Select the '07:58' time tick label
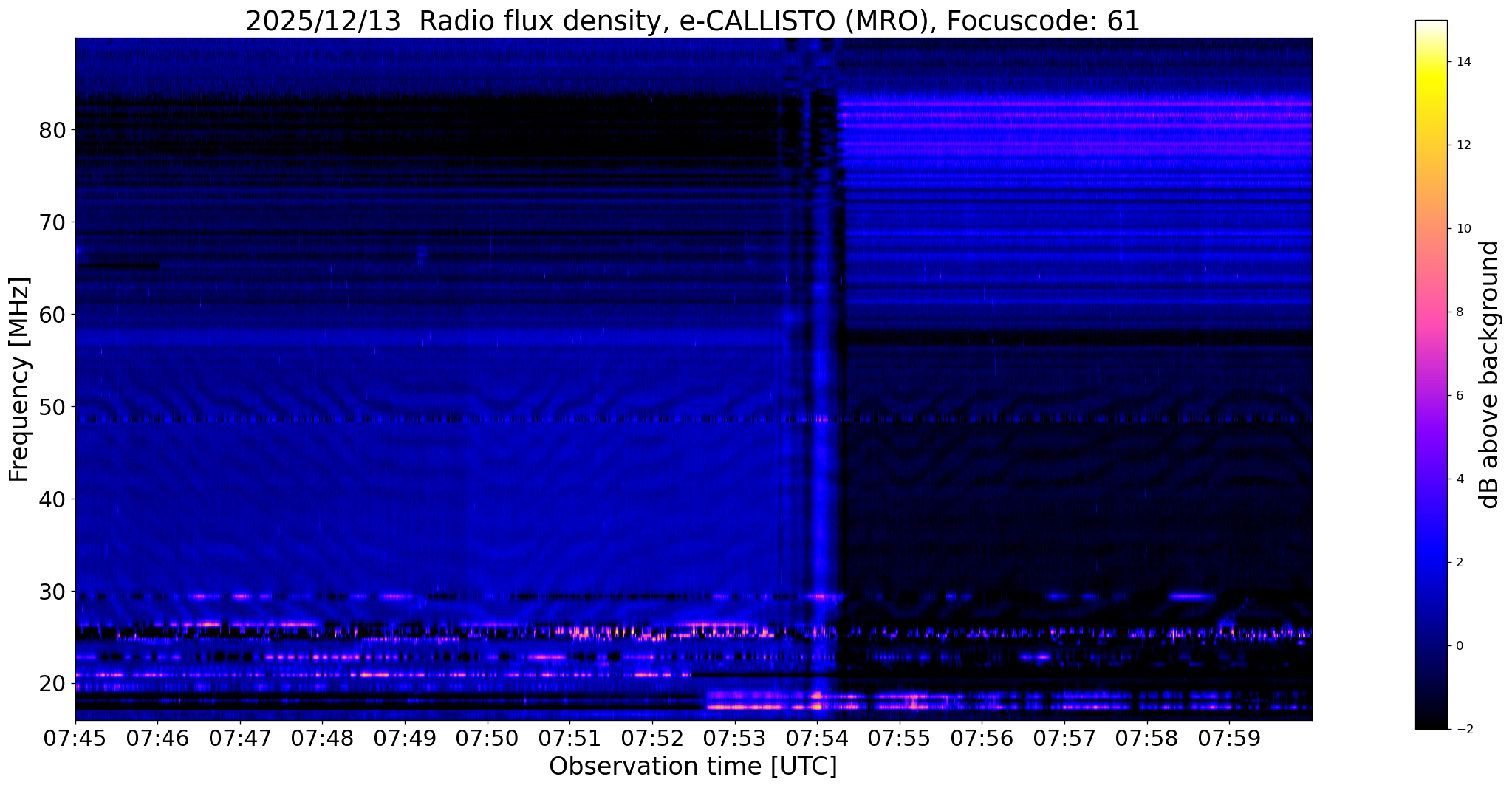The width and height of the screenshot is (1512, 788). point(1146,739)
